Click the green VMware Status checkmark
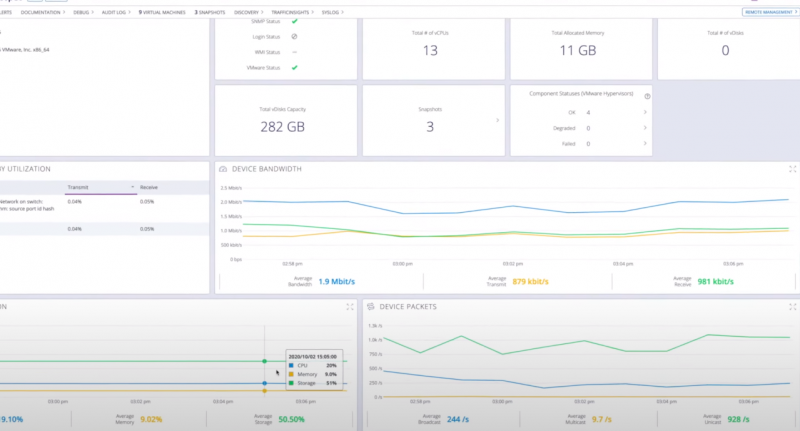The height and width of the screenshot is (431, 800). [294, 67]
